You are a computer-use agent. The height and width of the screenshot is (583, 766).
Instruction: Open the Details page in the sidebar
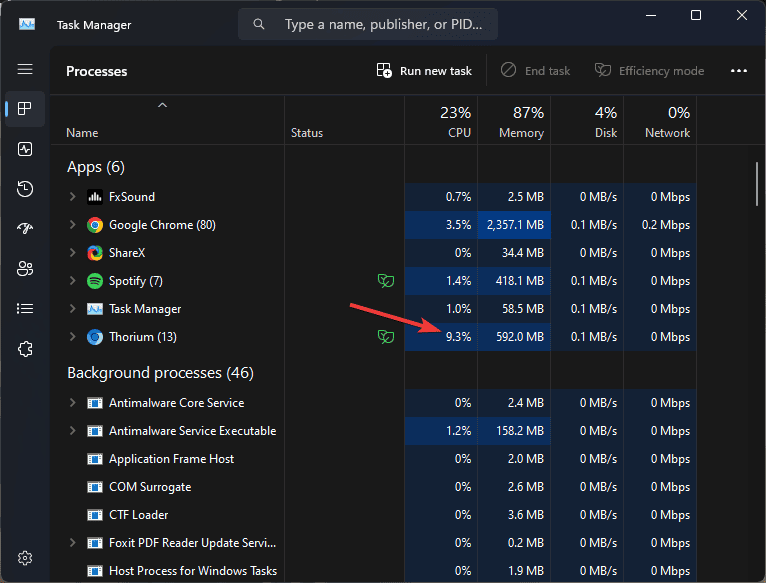tap(25, 309)
